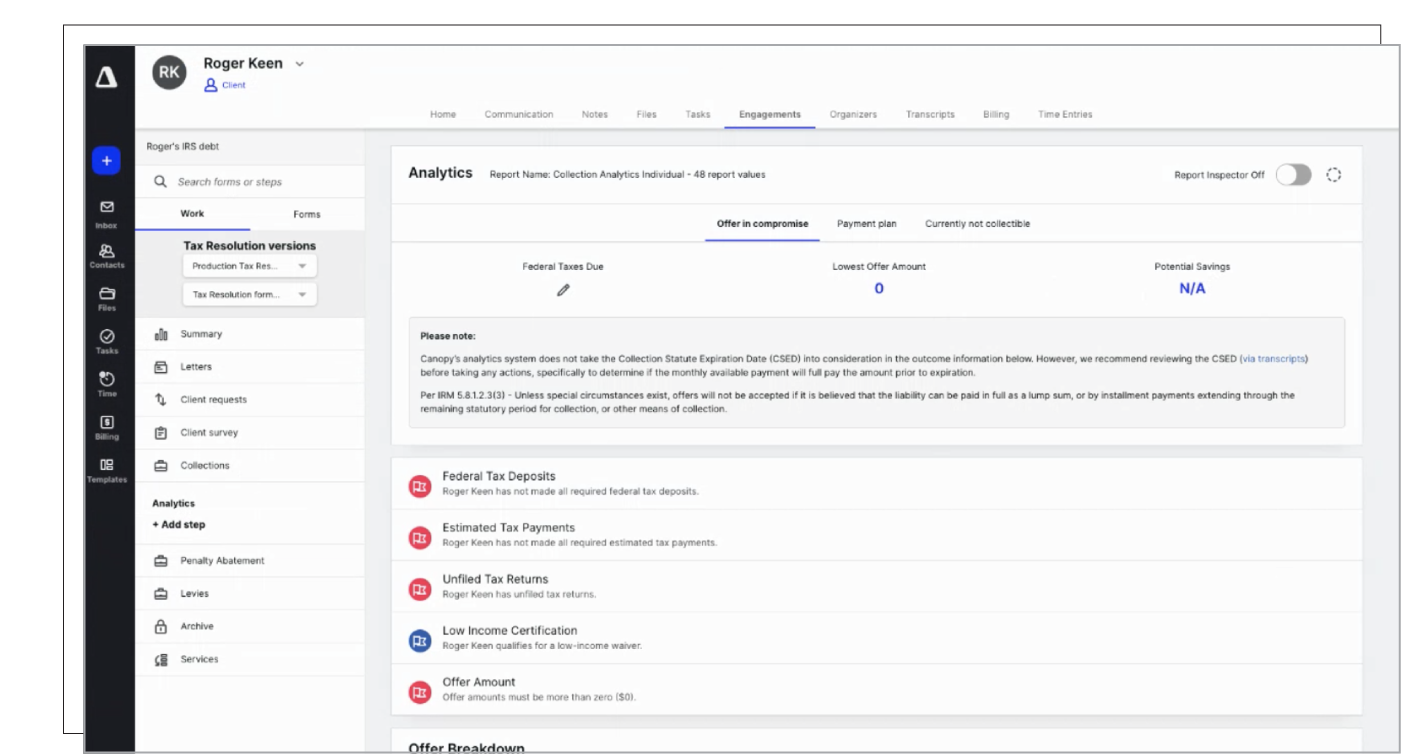
Task: Open the Files tab in the top navigation
Action: pyautogui.click(x=646, y=114)
